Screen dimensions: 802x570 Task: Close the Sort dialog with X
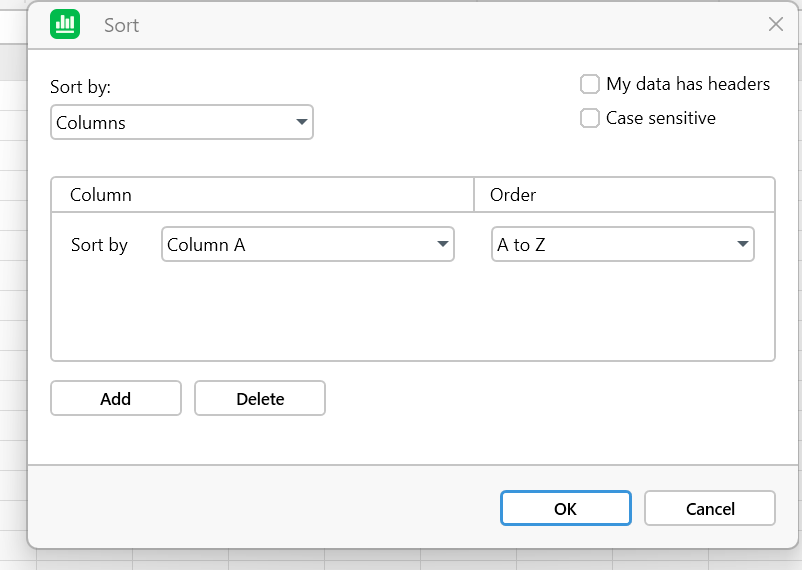pos(775,25)
